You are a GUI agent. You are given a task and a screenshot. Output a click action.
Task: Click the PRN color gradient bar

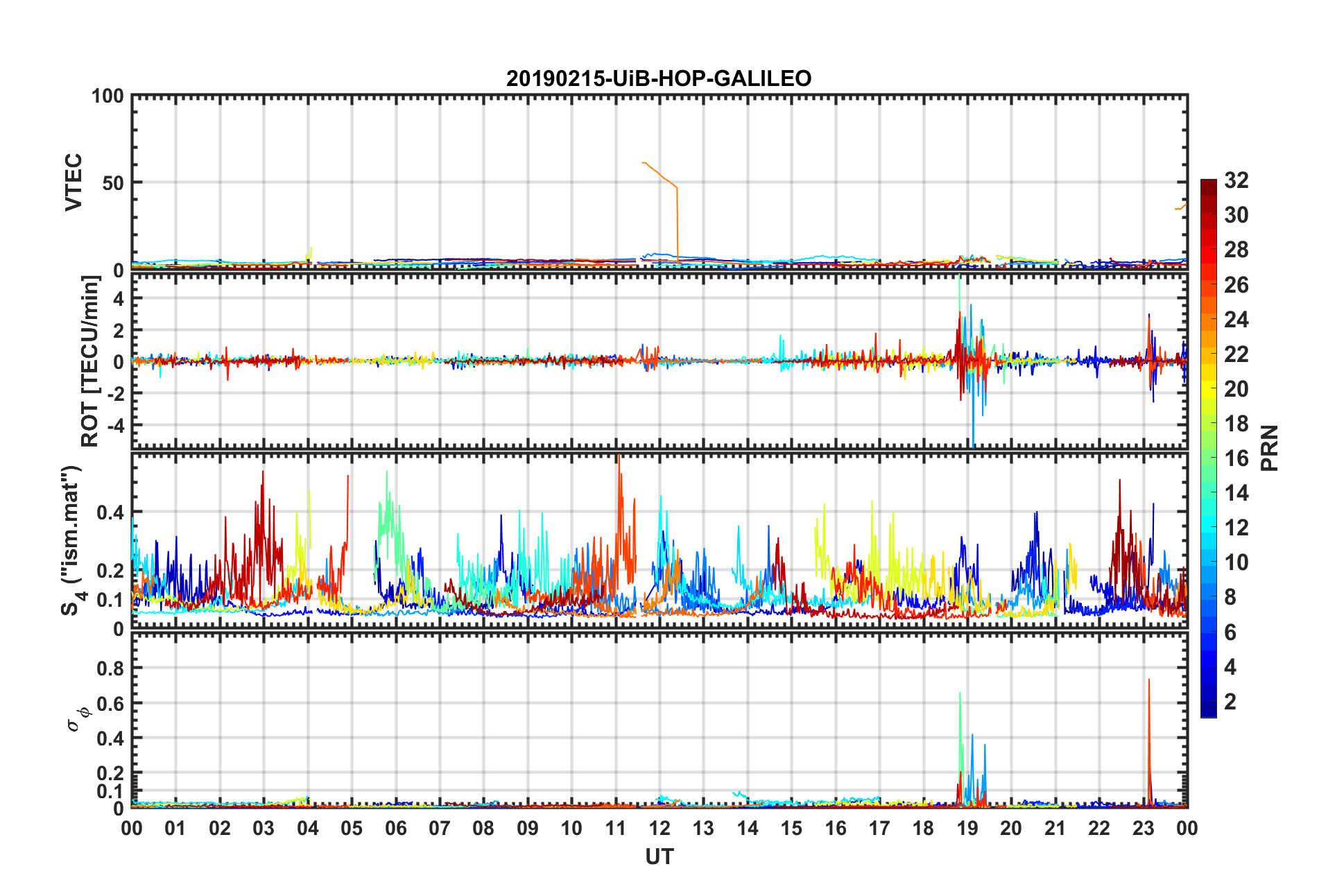tap(1209, 449)
